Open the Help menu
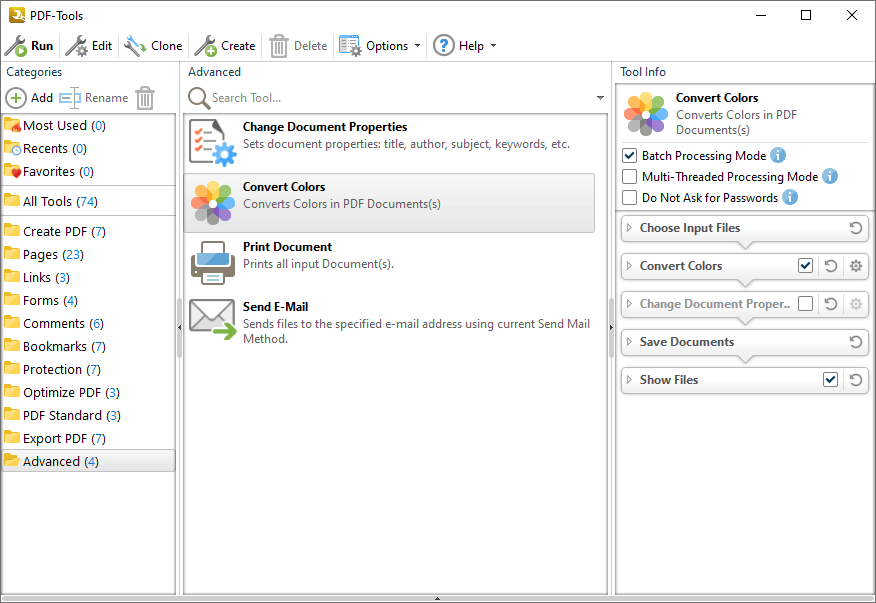The width and height of the screenshot is (876, 603). click(465, 45)
